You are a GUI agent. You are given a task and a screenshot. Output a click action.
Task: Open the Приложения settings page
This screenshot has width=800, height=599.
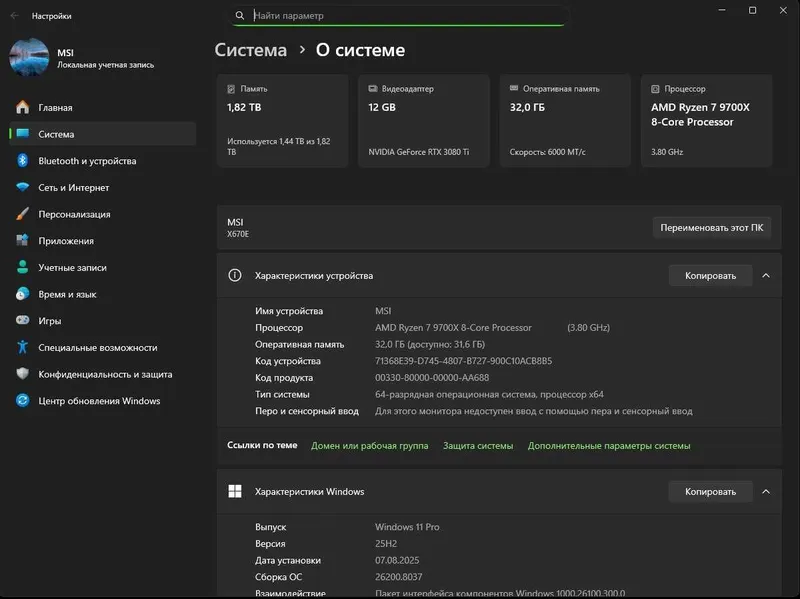click(x=103, y=240)
